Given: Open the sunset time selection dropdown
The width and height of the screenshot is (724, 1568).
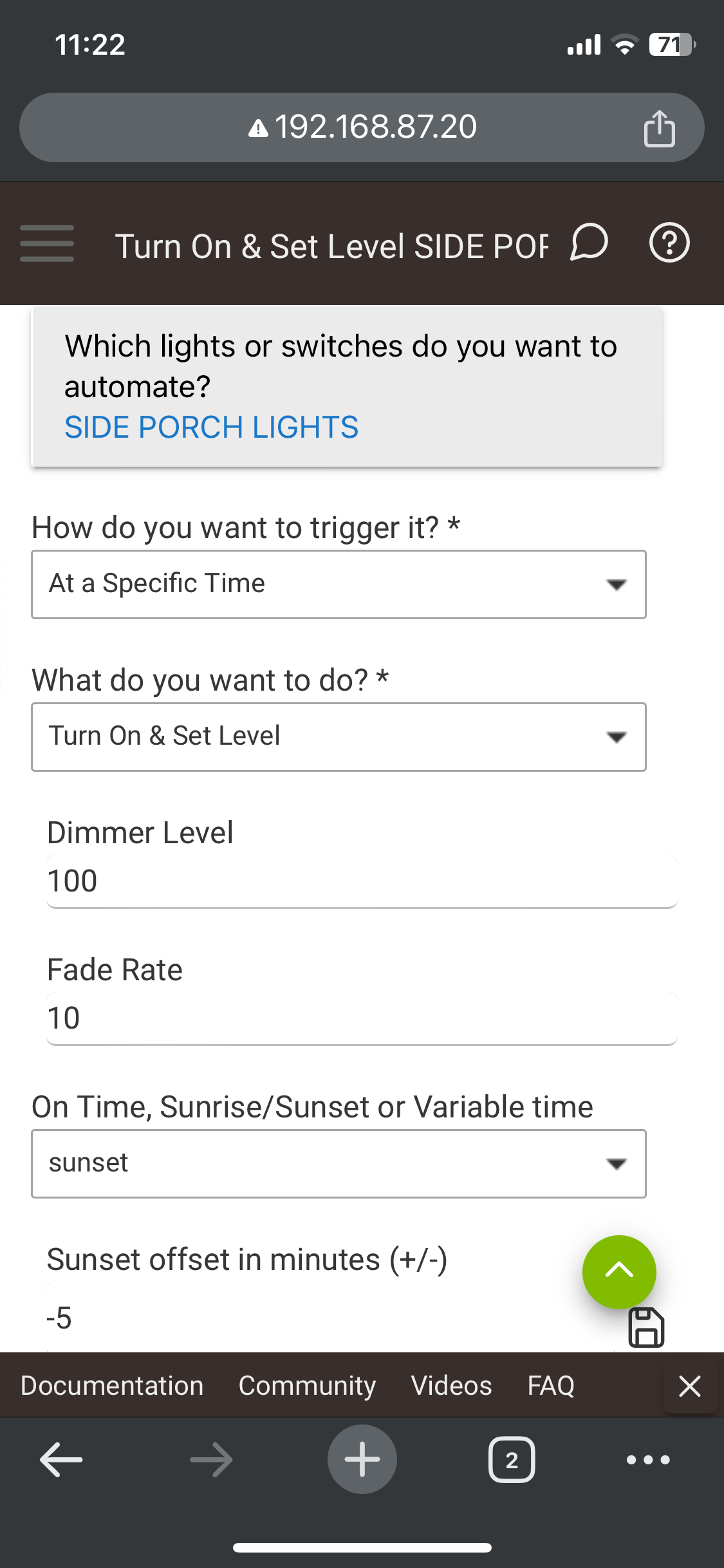Looking at the screenshot, I should [x=339, y=1164].
